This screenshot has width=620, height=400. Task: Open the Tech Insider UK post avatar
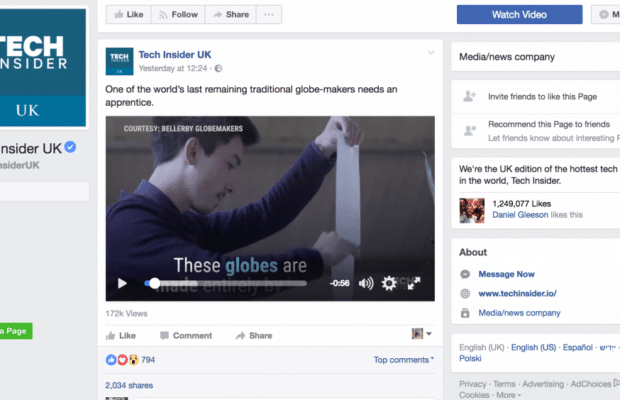pyautogui.click(x=119, y=61)
